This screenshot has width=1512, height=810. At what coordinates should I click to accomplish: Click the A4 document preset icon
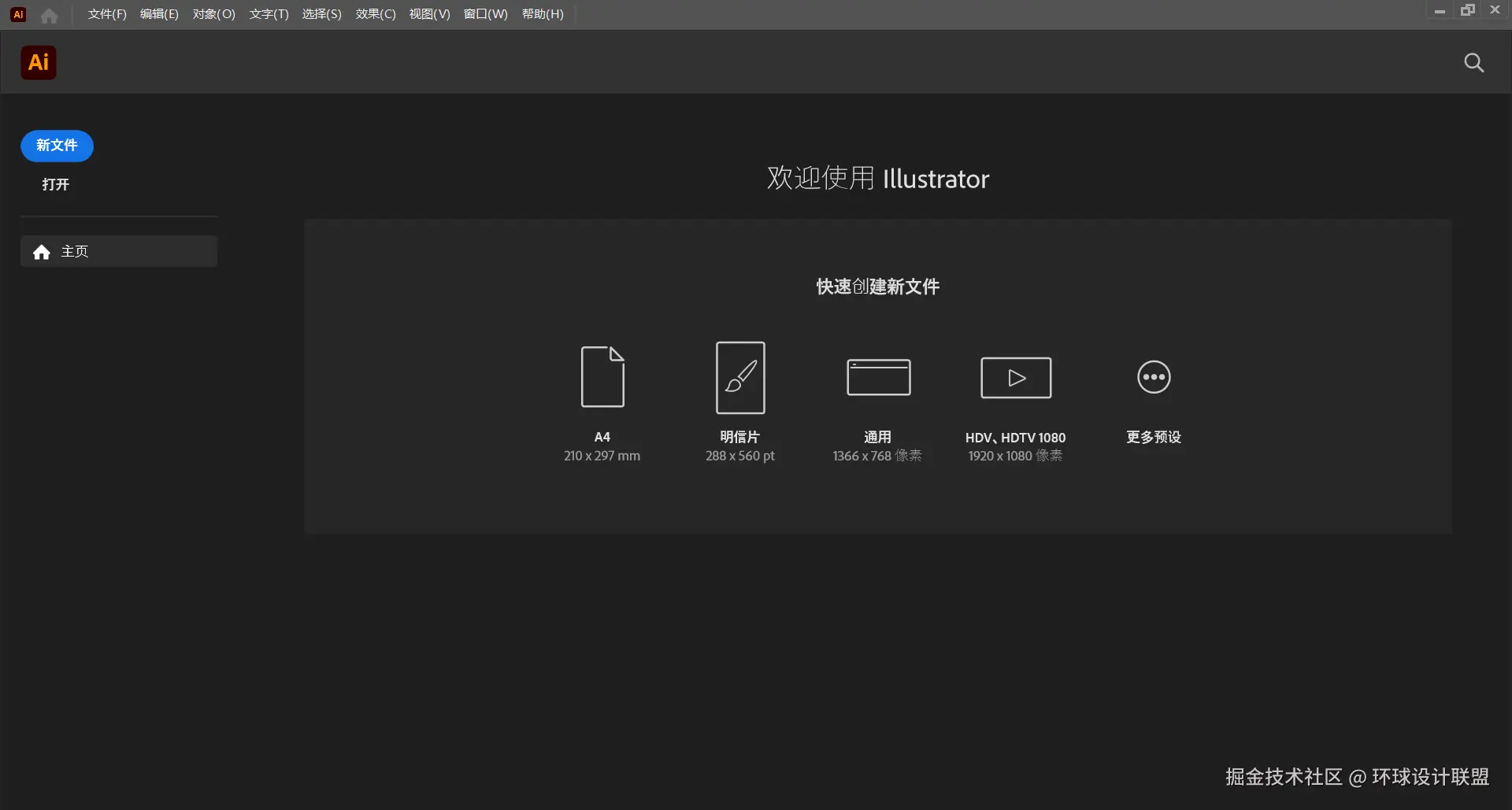coord(602,376)
